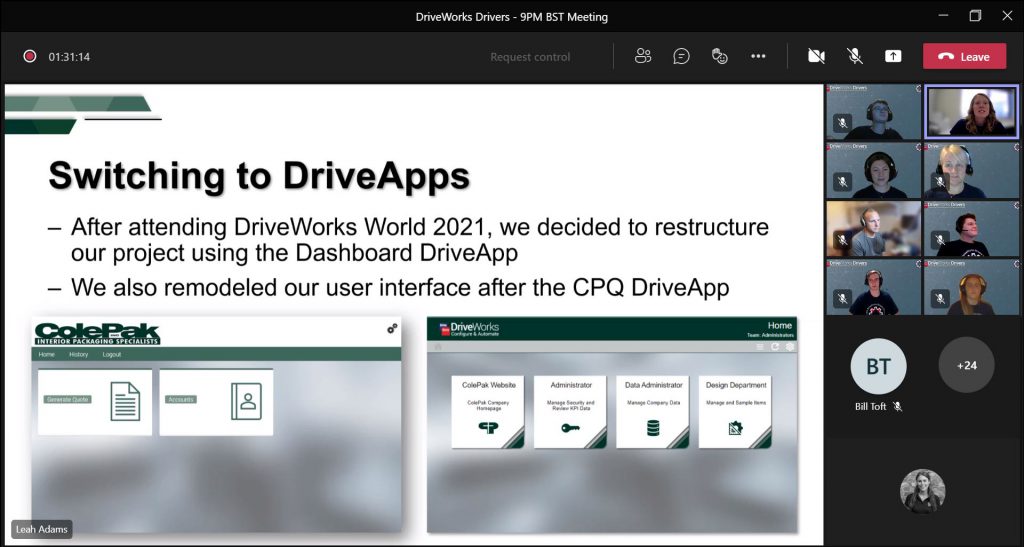This screenshot has width=1024, height=547.
Task: Click the ColePak logo in the slide
Action: pyautogui.click(x=97, y=334)
